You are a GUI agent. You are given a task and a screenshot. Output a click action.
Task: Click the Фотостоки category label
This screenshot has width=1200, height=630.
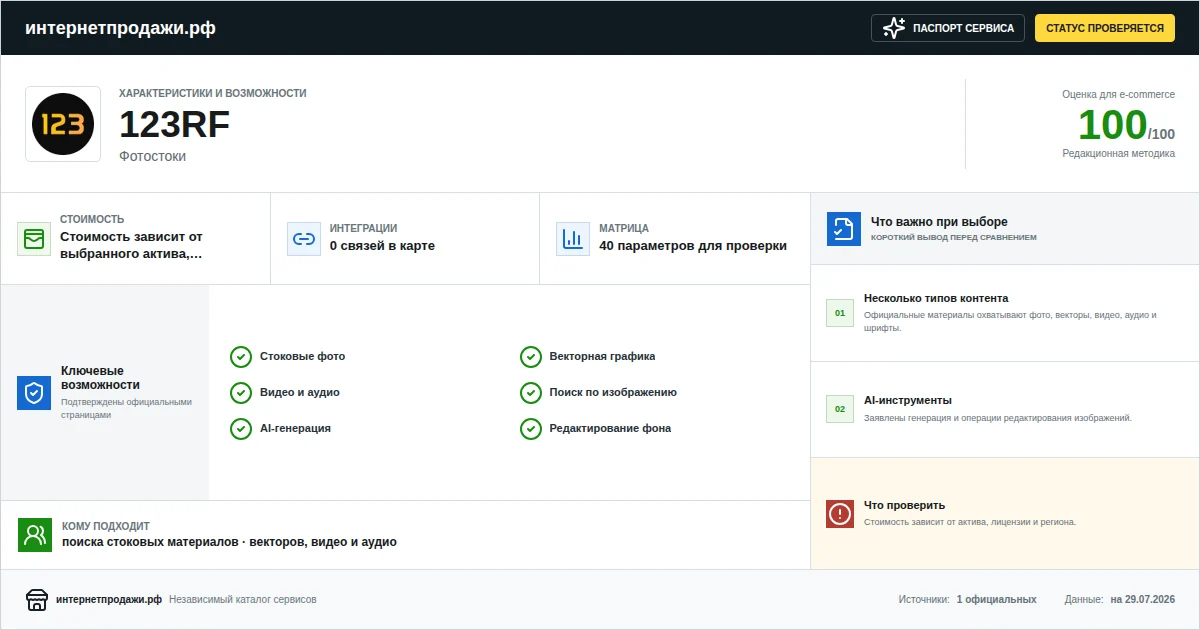pos(152,157)
